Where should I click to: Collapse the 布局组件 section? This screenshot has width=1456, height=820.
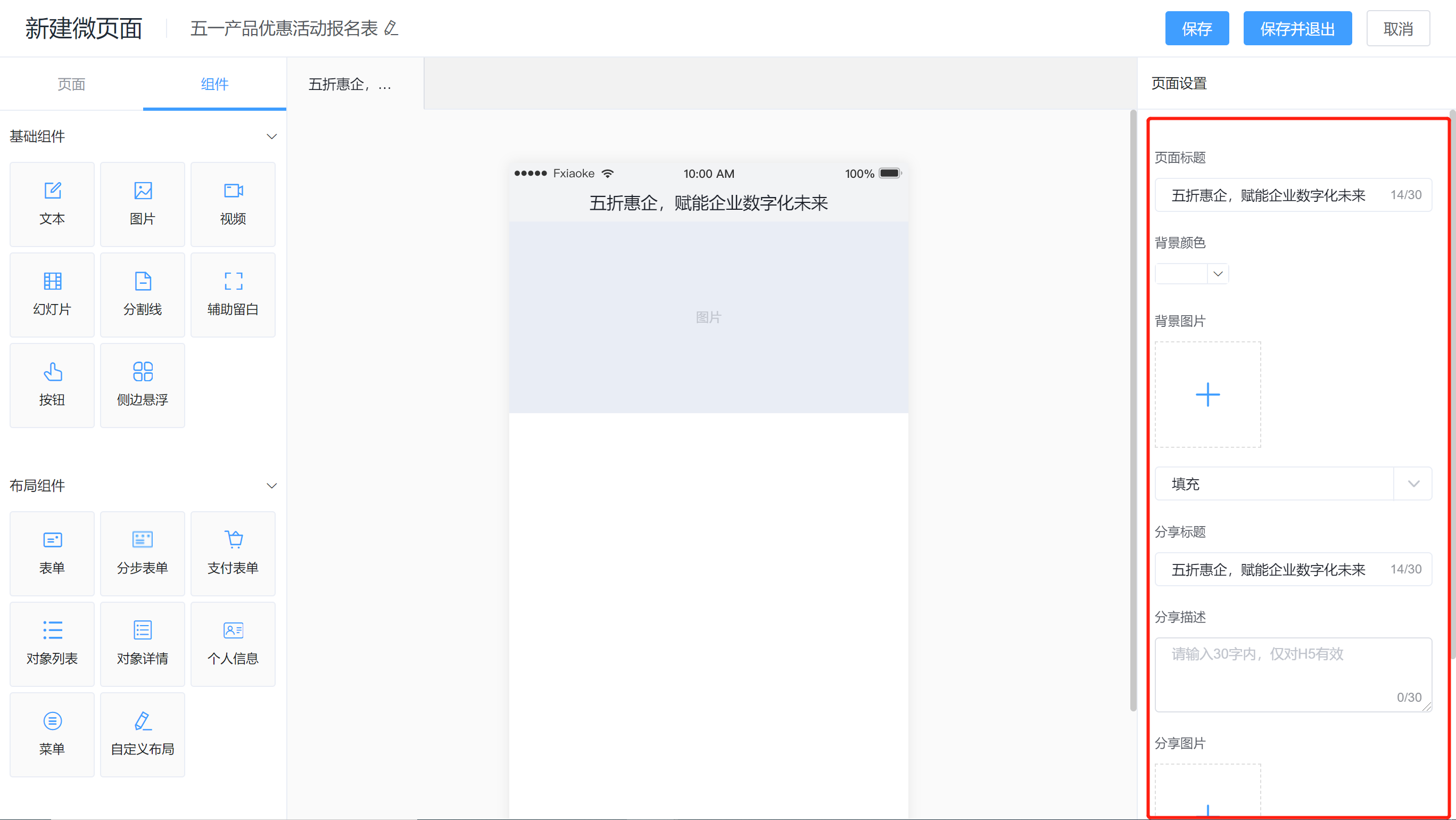point(271,486)
